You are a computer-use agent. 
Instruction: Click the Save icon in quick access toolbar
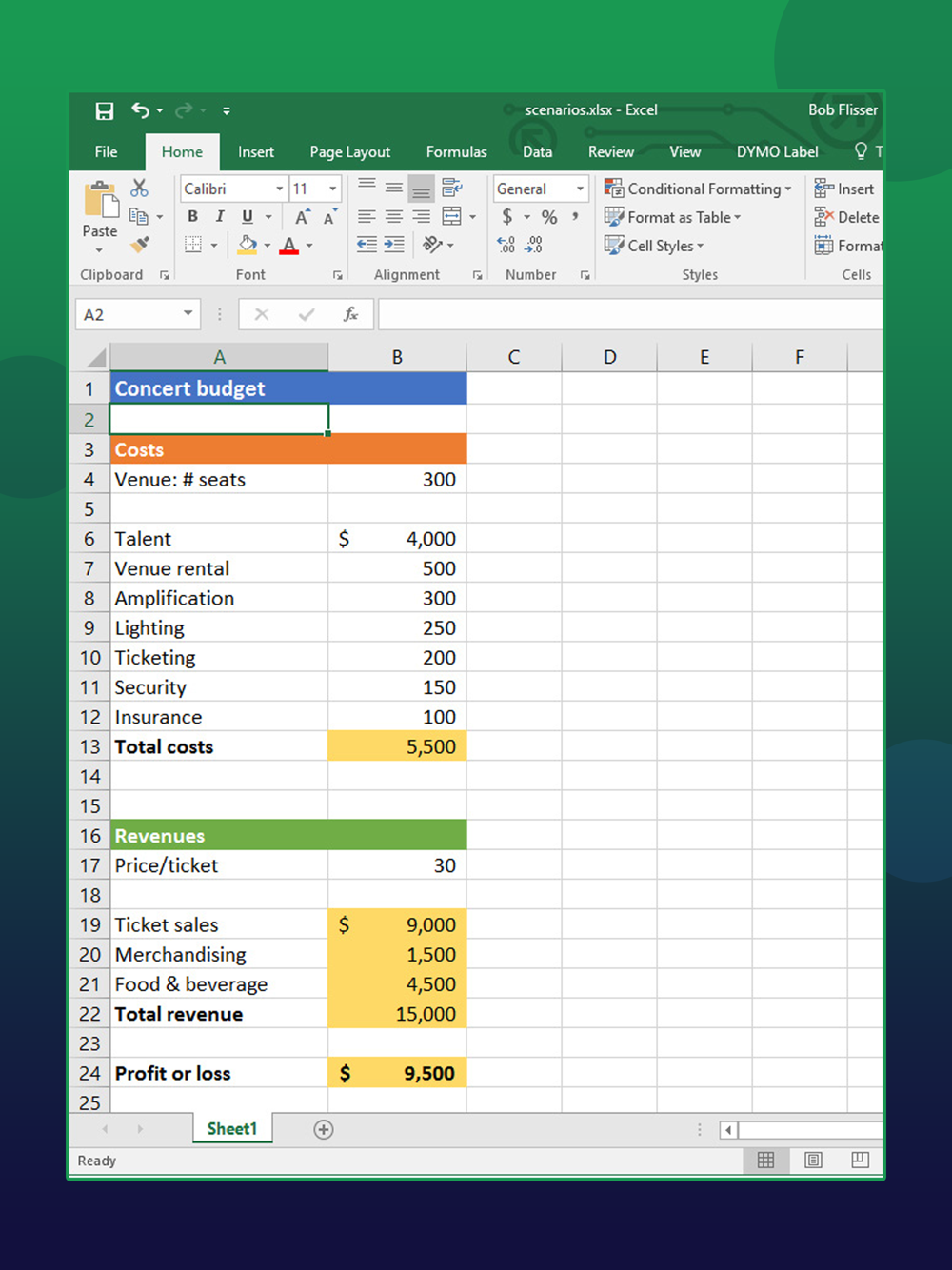(x=105, y=110)
